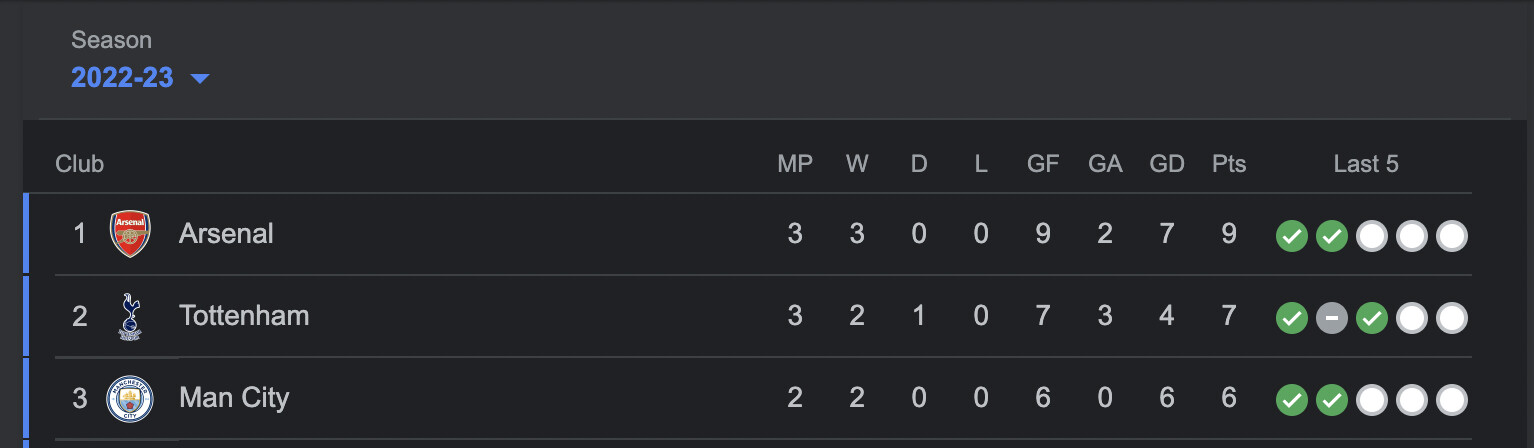Click Arsenal's first win checkmark in Last 5

click(x=1292, y=237)
